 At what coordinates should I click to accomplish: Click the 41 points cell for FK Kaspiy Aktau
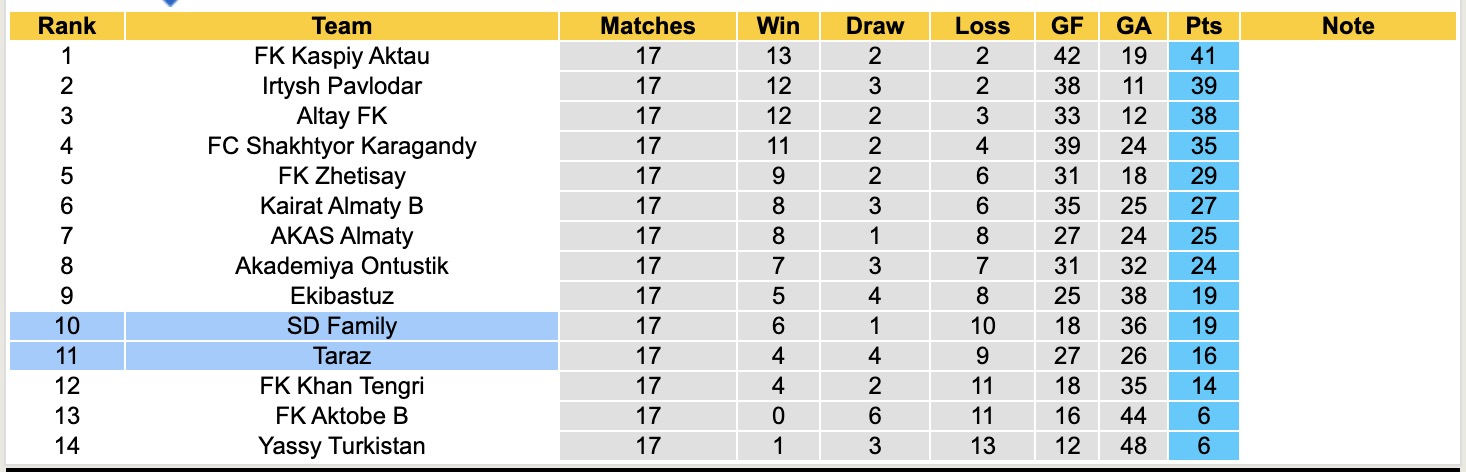click(x=1203, y=56)
